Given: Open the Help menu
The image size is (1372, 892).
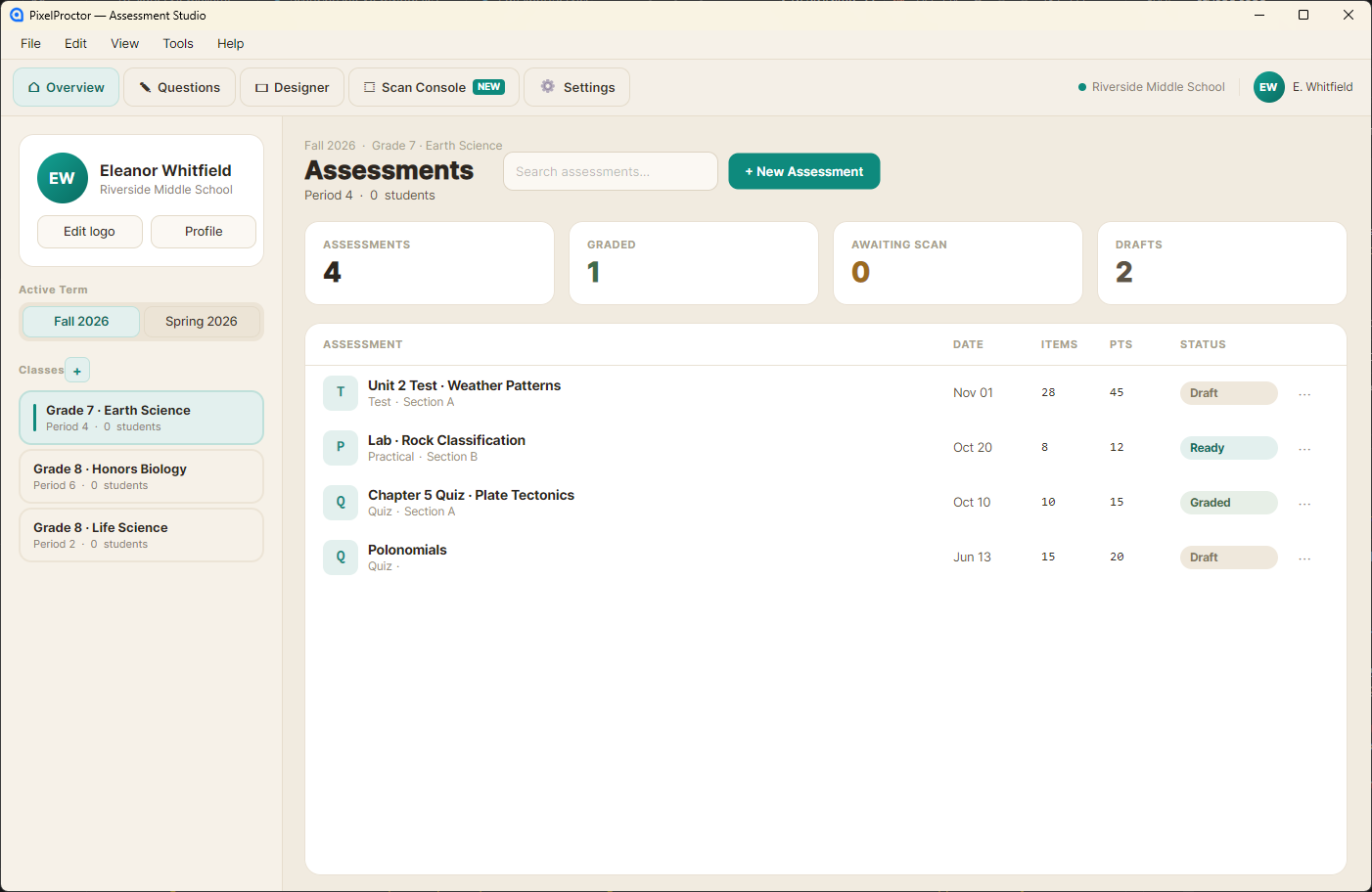Looking at the screenshot, I should (x=231, y=43).
